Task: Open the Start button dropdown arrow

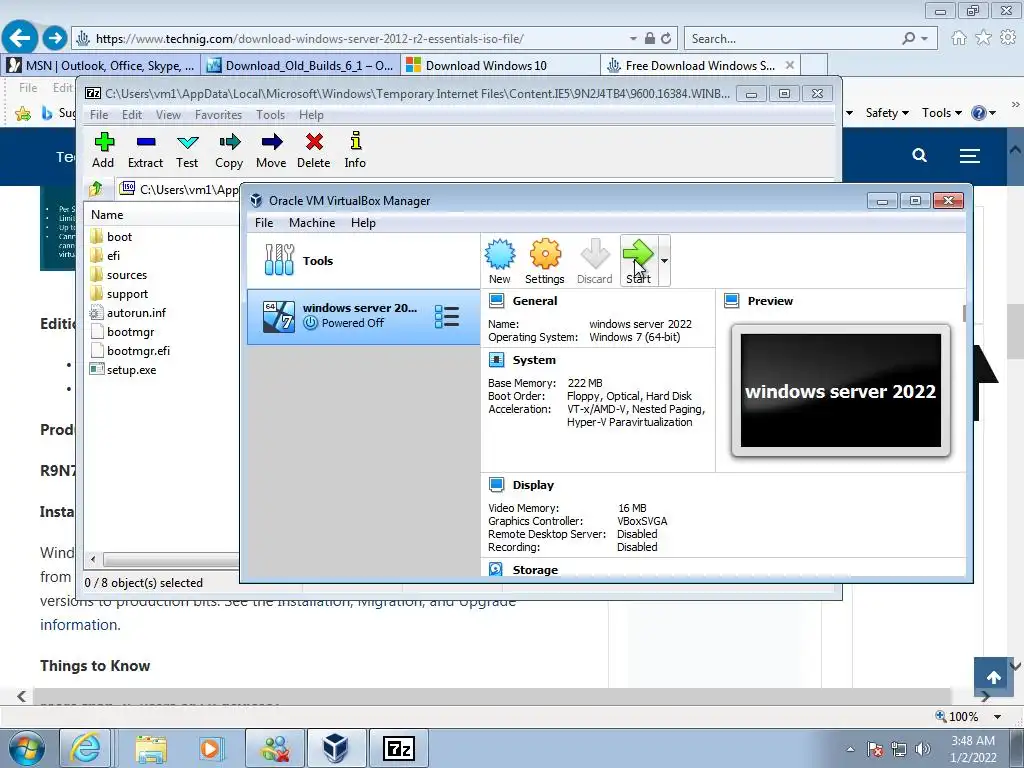Action: 664,261
